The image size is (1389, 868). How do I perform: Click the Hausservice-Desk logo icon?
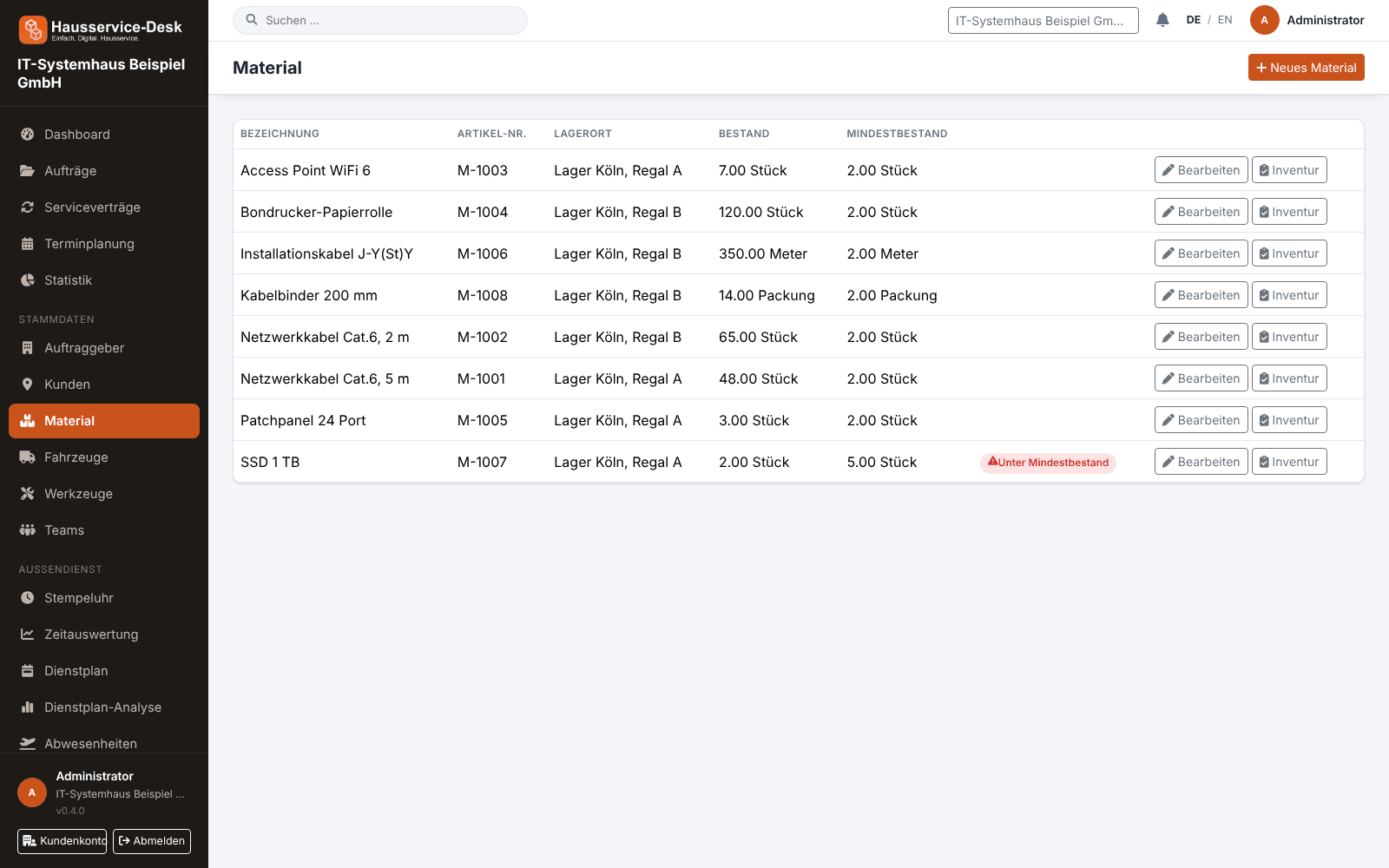tap(33, 30)
